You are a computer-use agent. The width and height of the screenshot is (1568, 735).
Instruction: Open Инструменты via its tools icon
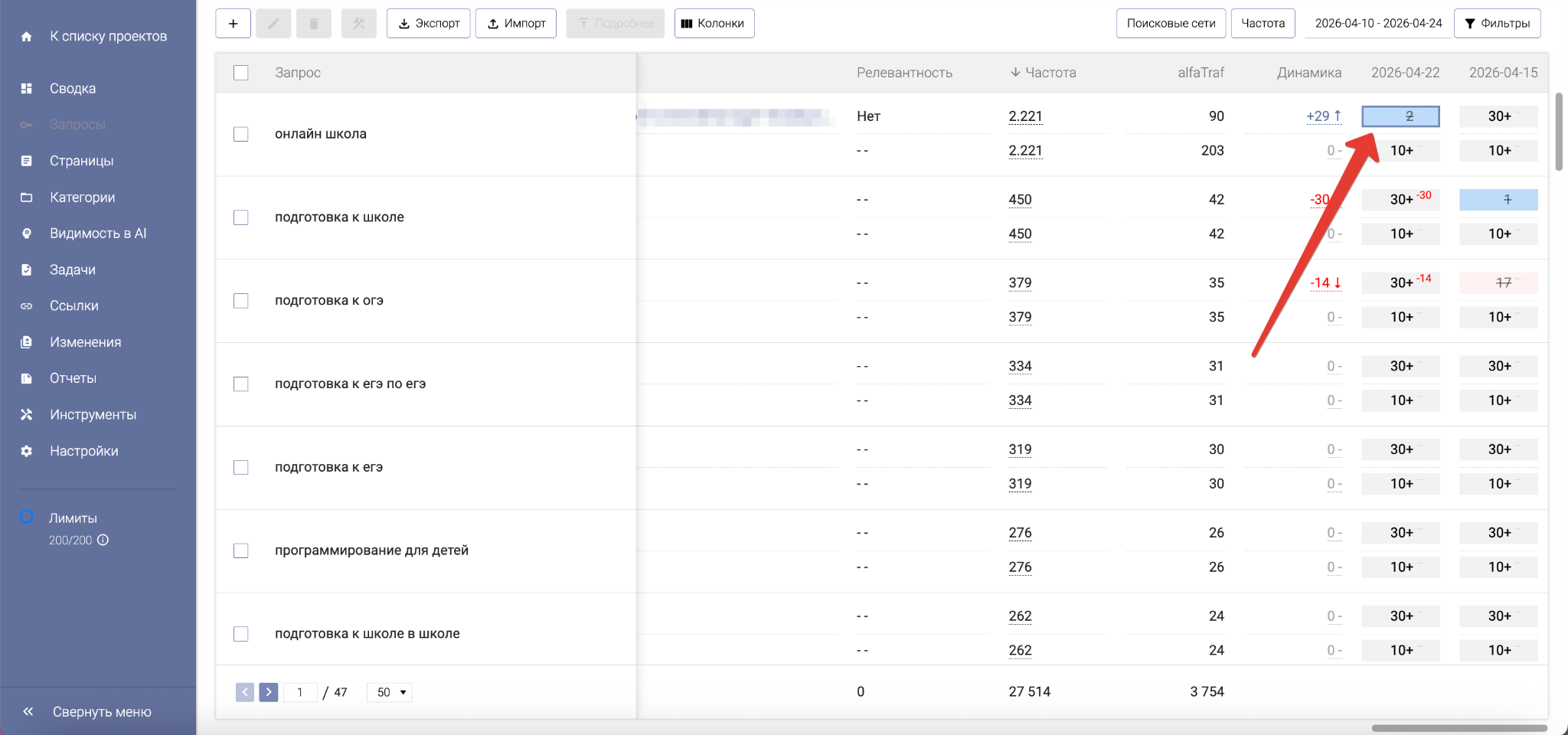click(x=27, y=414)
